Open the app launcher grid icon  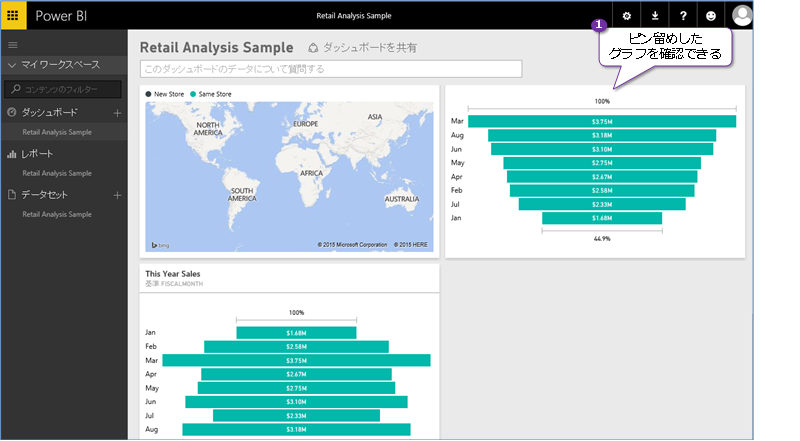(x=13, y=15)
